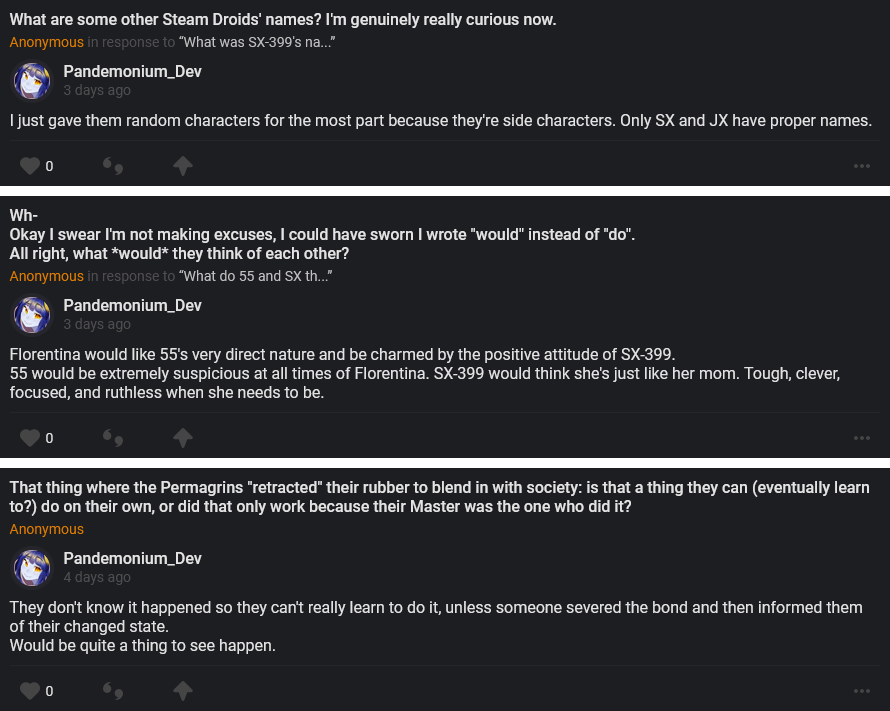The image size is (890, 711).
Task: Click Anonymous asker under Permagrins question
Action: 47,529
